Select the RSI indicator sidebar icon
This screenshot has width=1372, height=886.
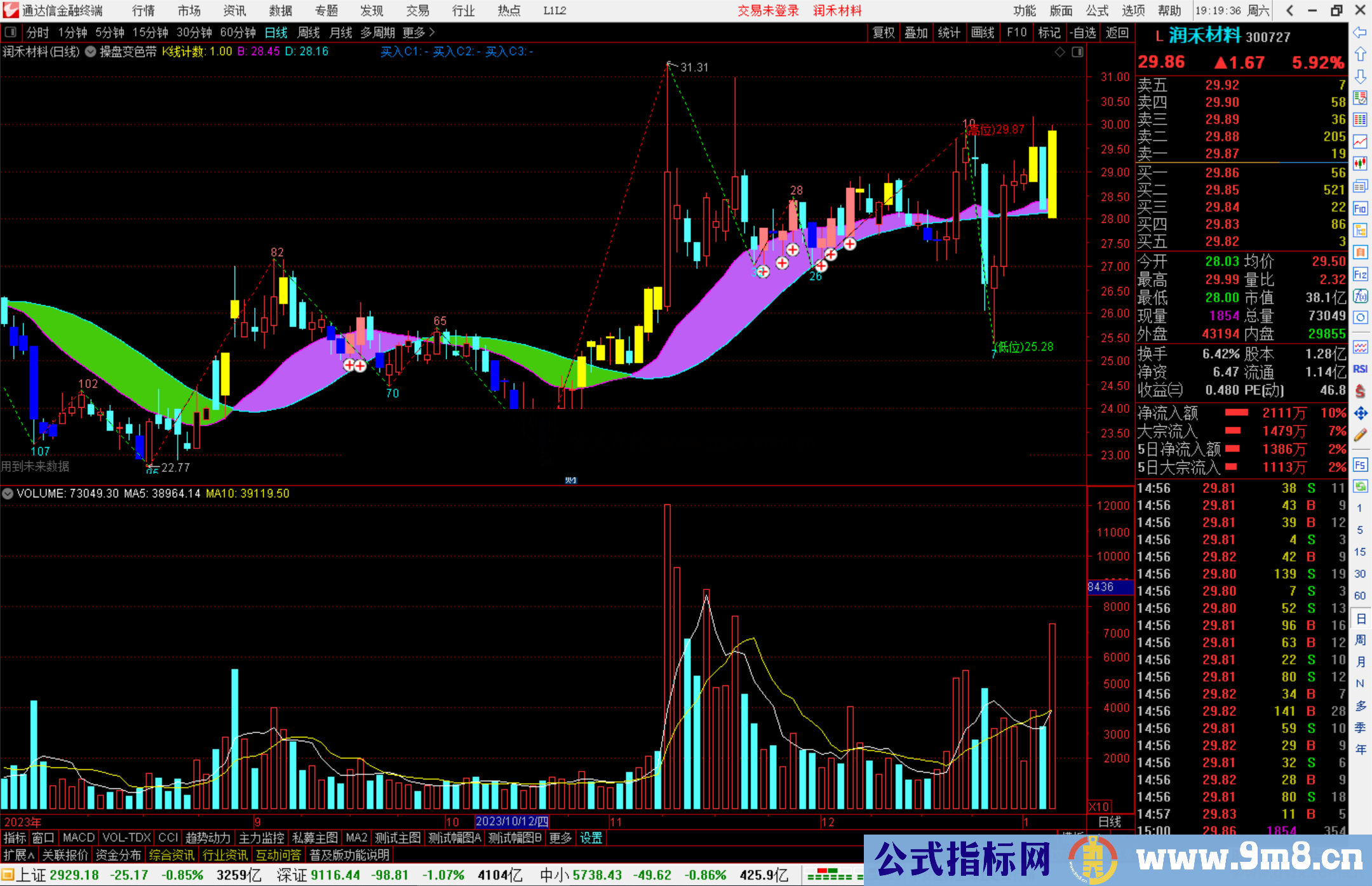[x=1360, y=369]
